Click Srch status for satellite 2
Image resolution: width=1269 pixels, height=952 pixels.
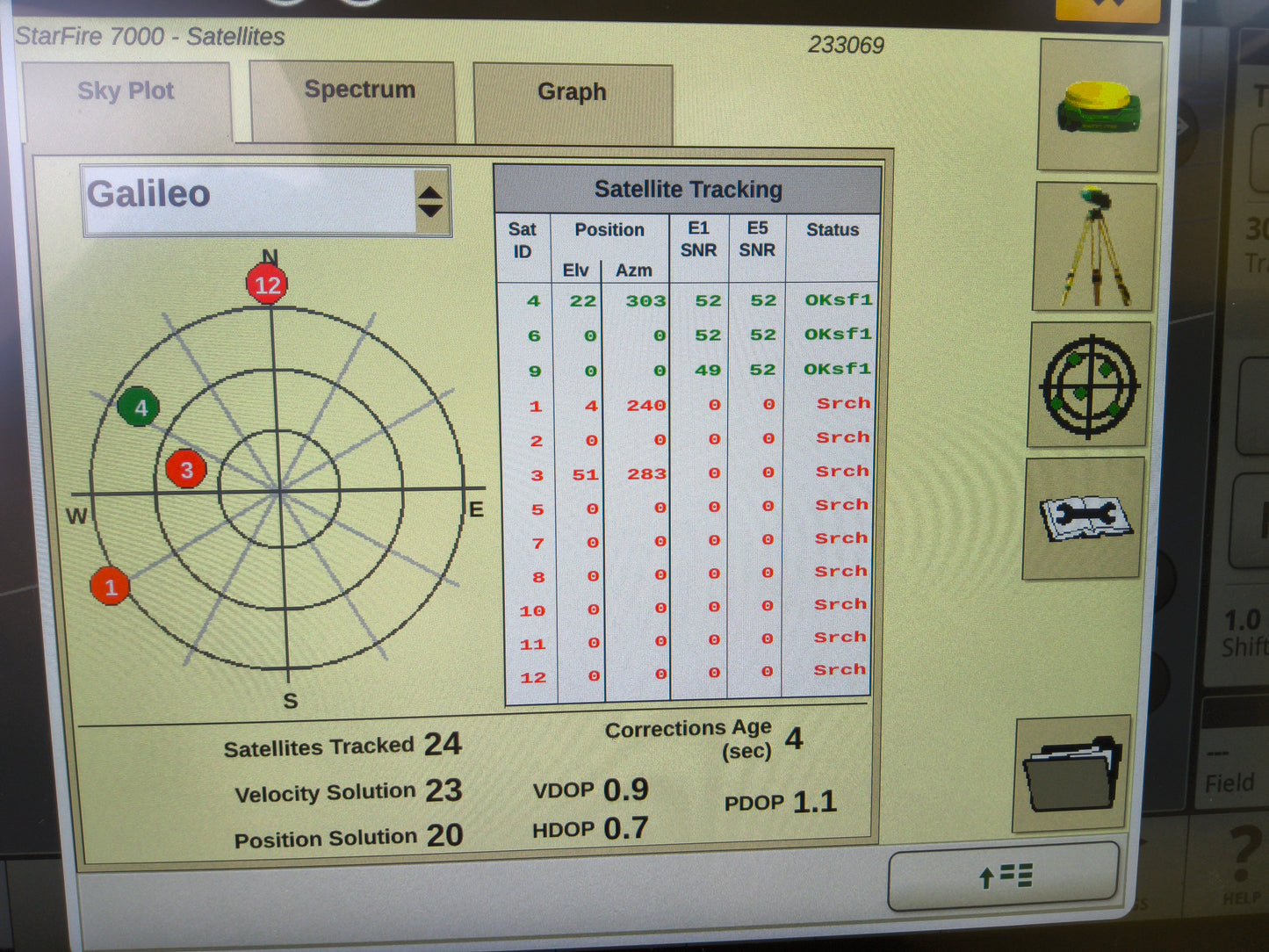(843, 437)
